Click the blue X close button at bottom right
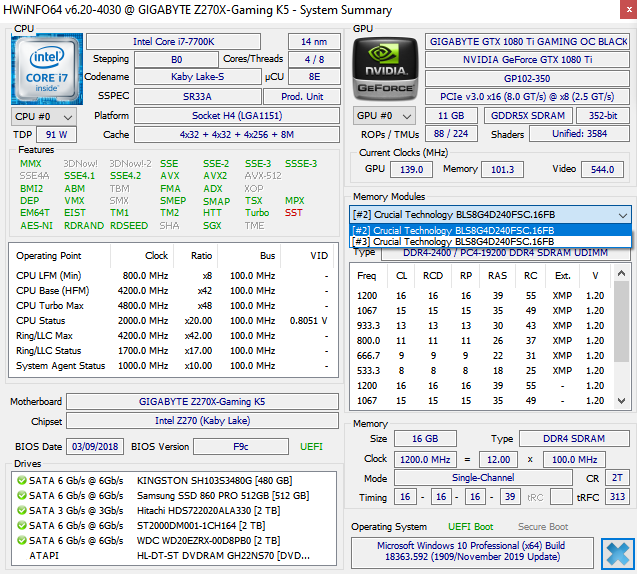This screenshot has width=637, height=576. pyautogui.click(x=618, y=553)
